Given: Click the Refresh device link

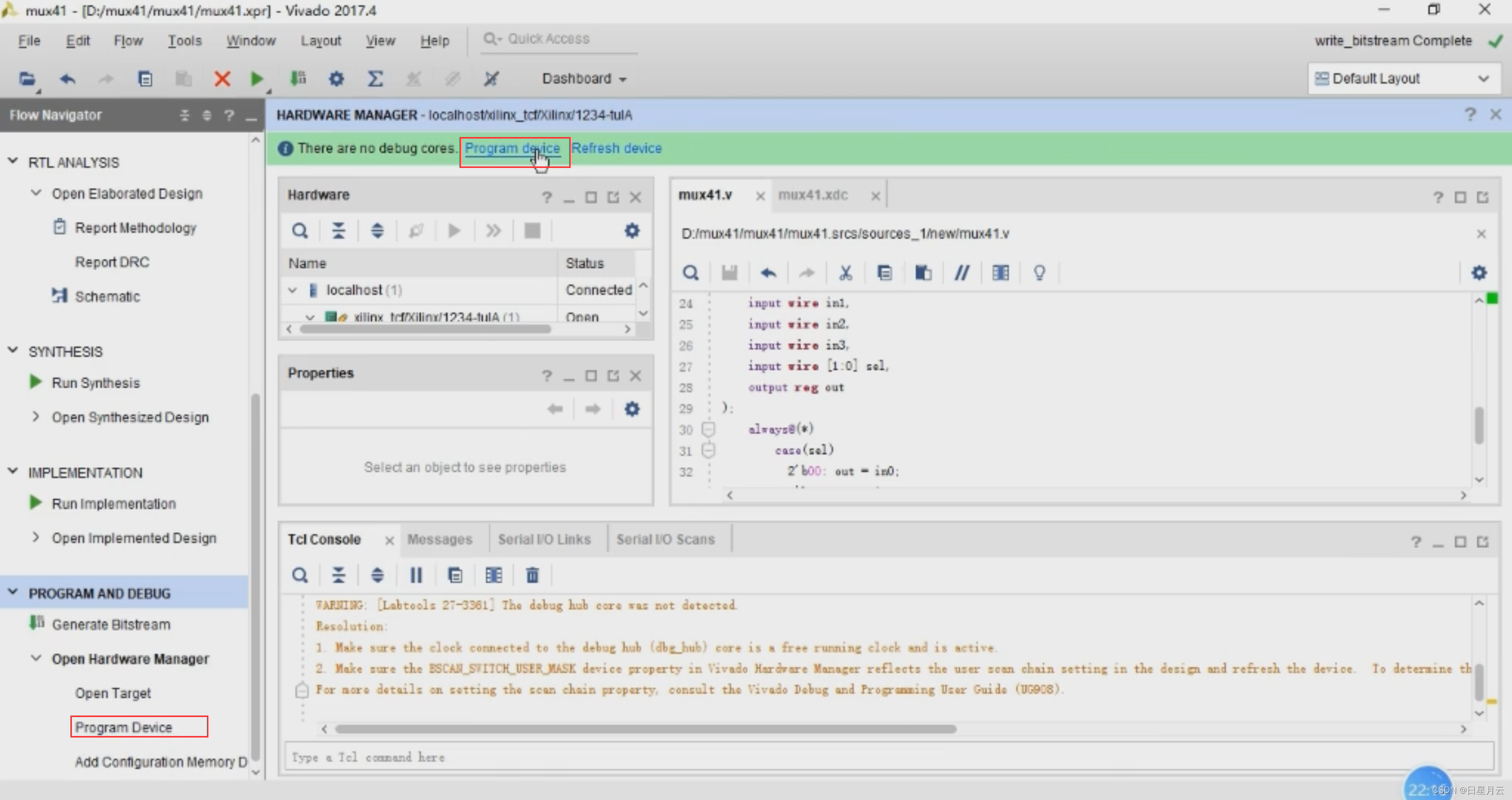Looking at the screenshot, I should pyautogui.click(x=616, y=148).
